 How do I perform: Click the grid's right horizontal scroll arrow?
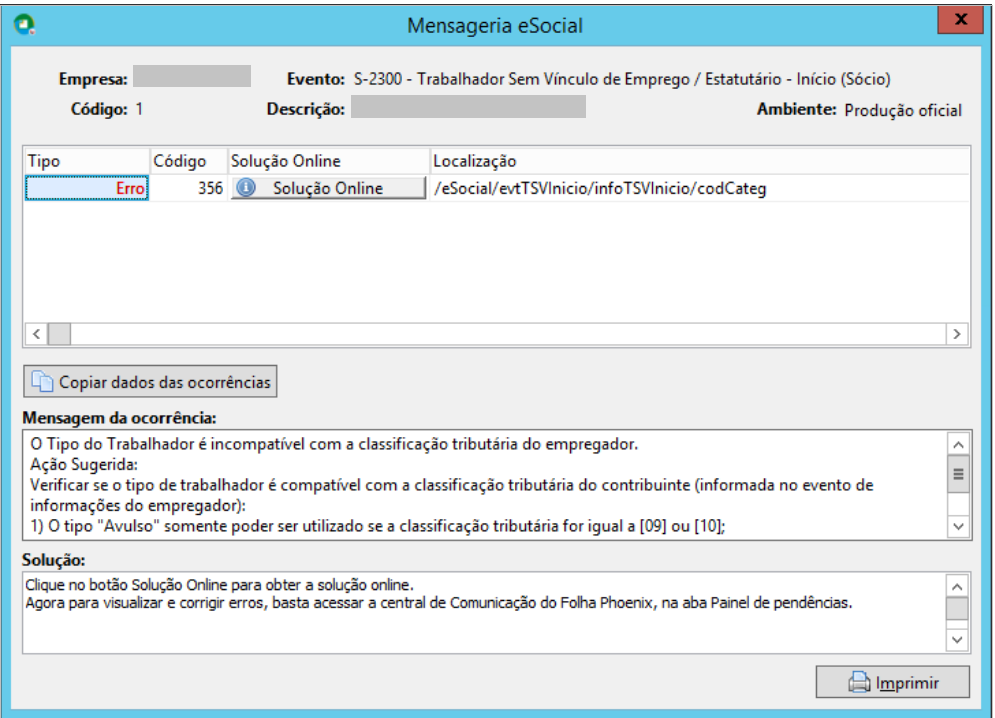point(957,334)
